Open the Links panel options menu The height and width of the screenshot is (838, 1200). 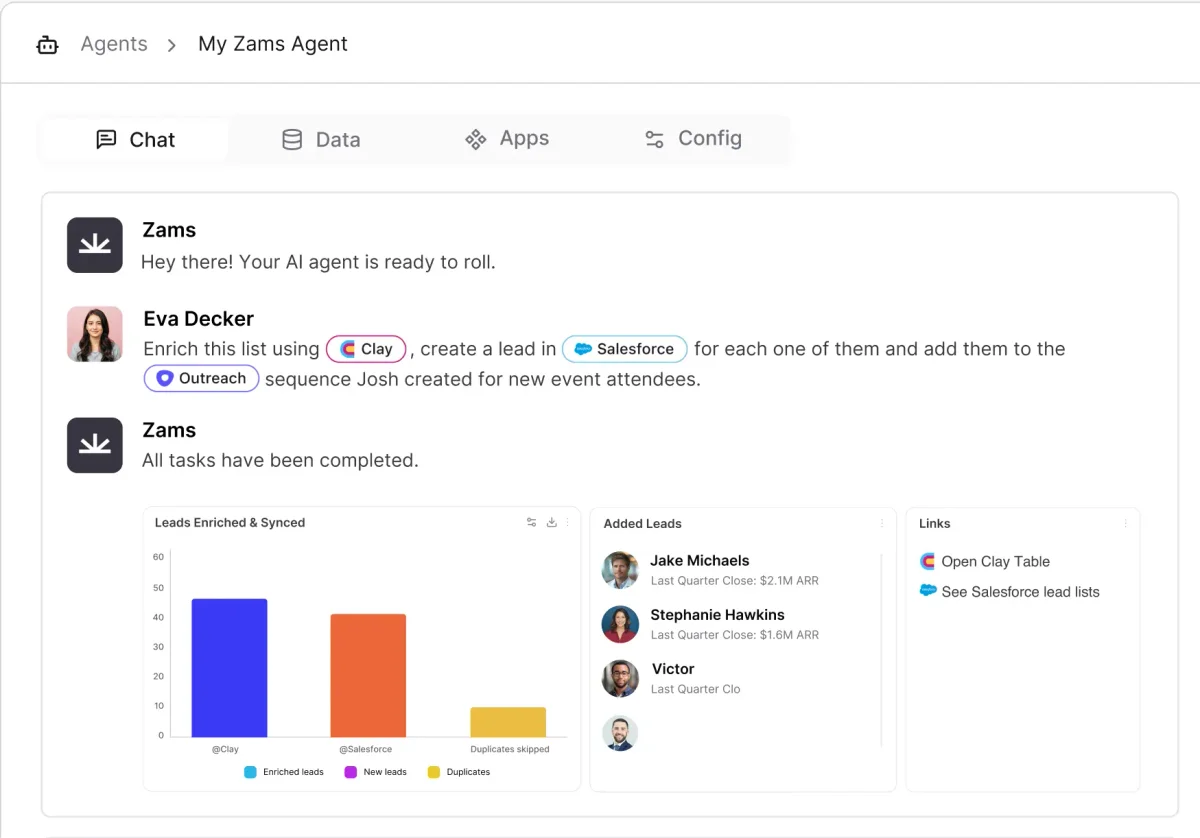[x=1125, y=523]
